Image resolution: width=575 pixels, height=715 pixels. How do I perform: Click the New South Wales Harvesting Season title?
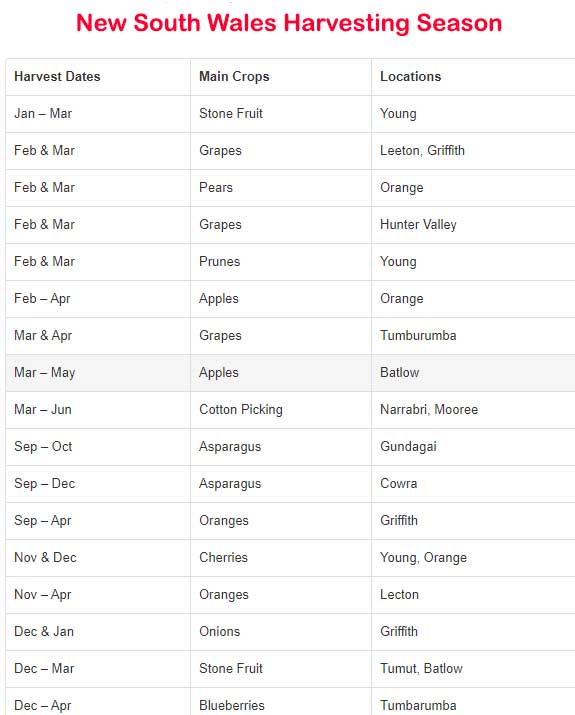point(289,23)
